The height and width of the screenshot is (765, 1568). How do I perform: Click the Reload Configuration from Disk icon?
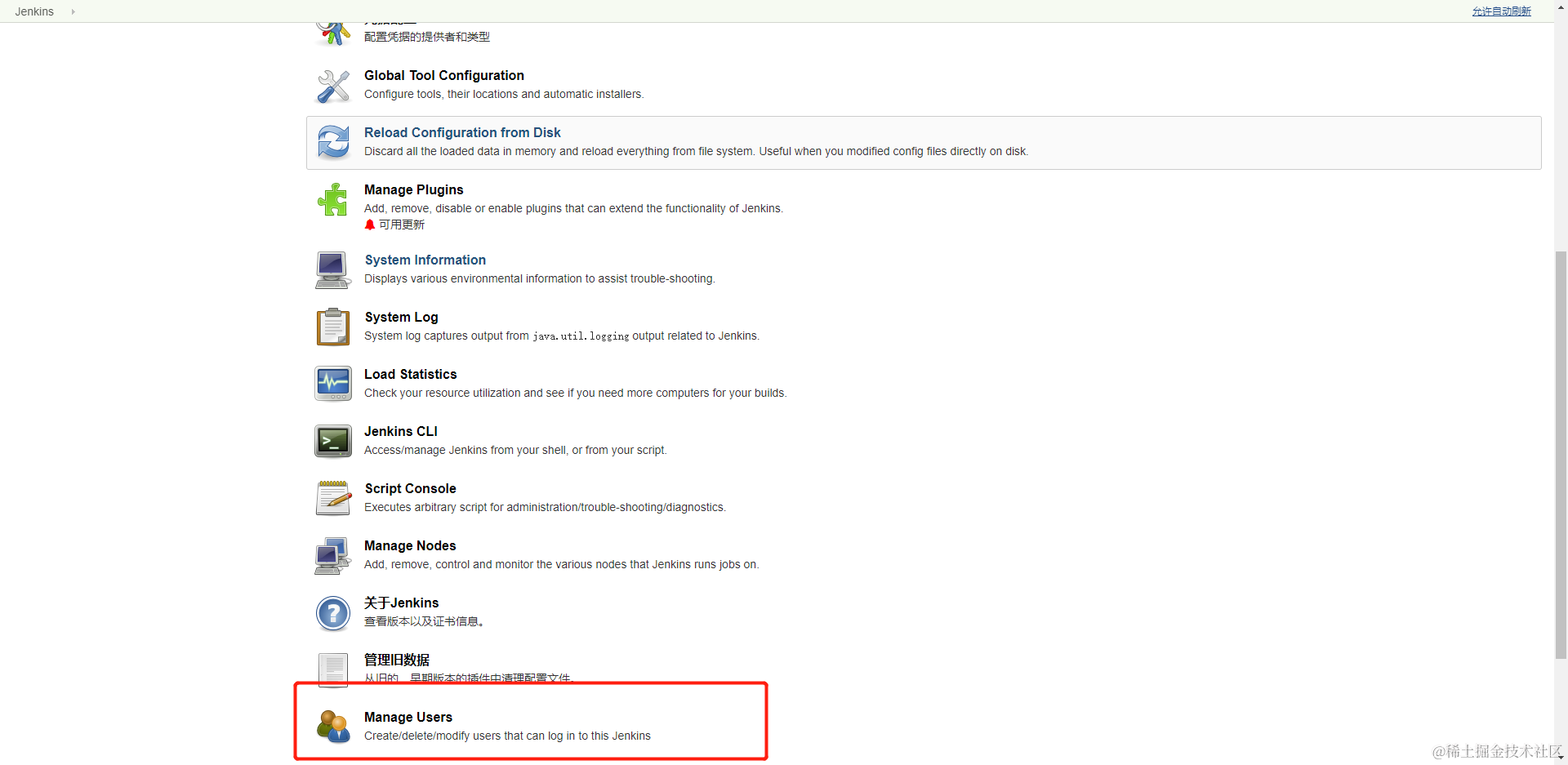point(333,143)
